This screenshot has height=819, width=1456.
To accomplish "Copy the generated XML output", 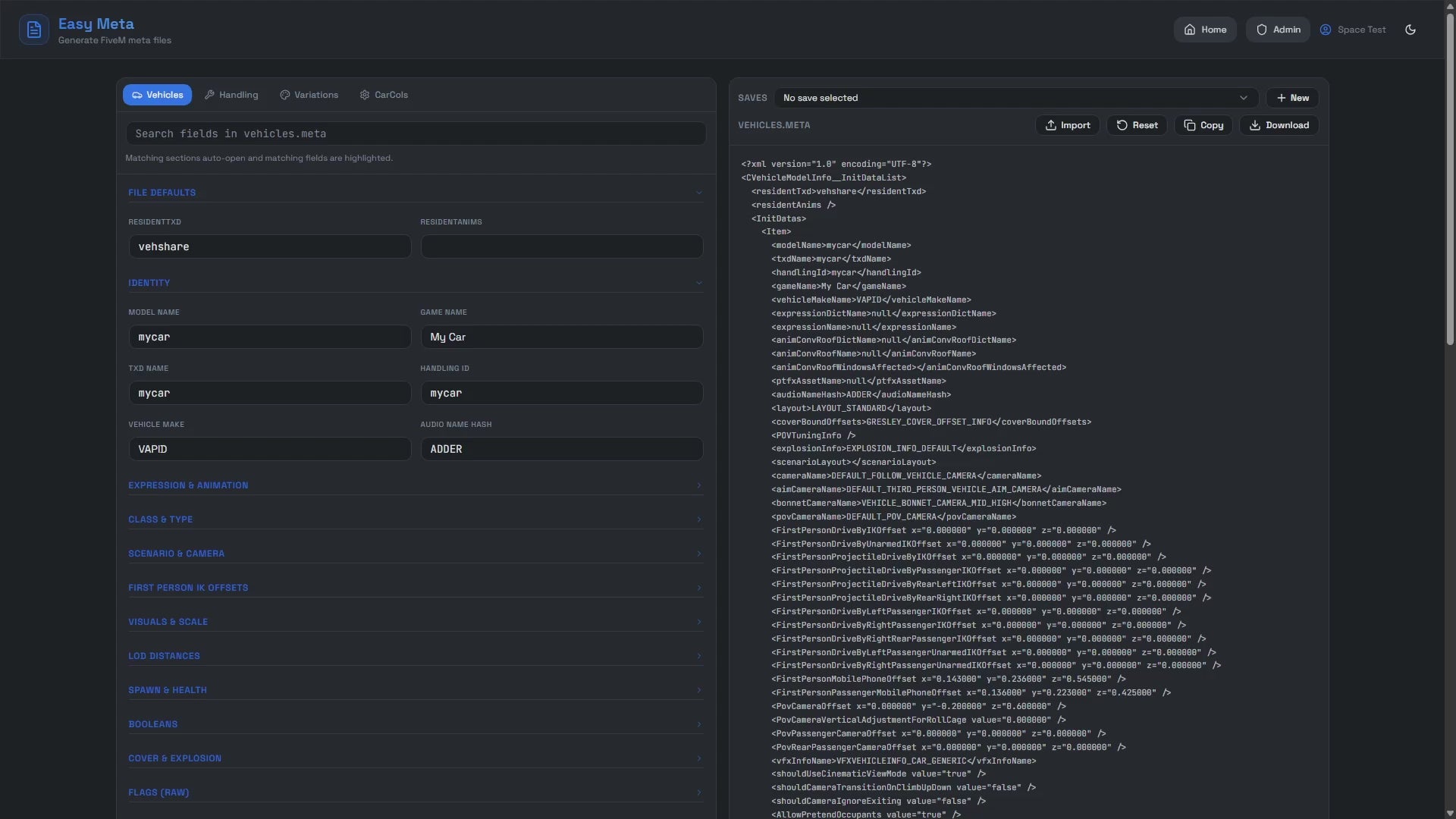I will [1203, 125].
